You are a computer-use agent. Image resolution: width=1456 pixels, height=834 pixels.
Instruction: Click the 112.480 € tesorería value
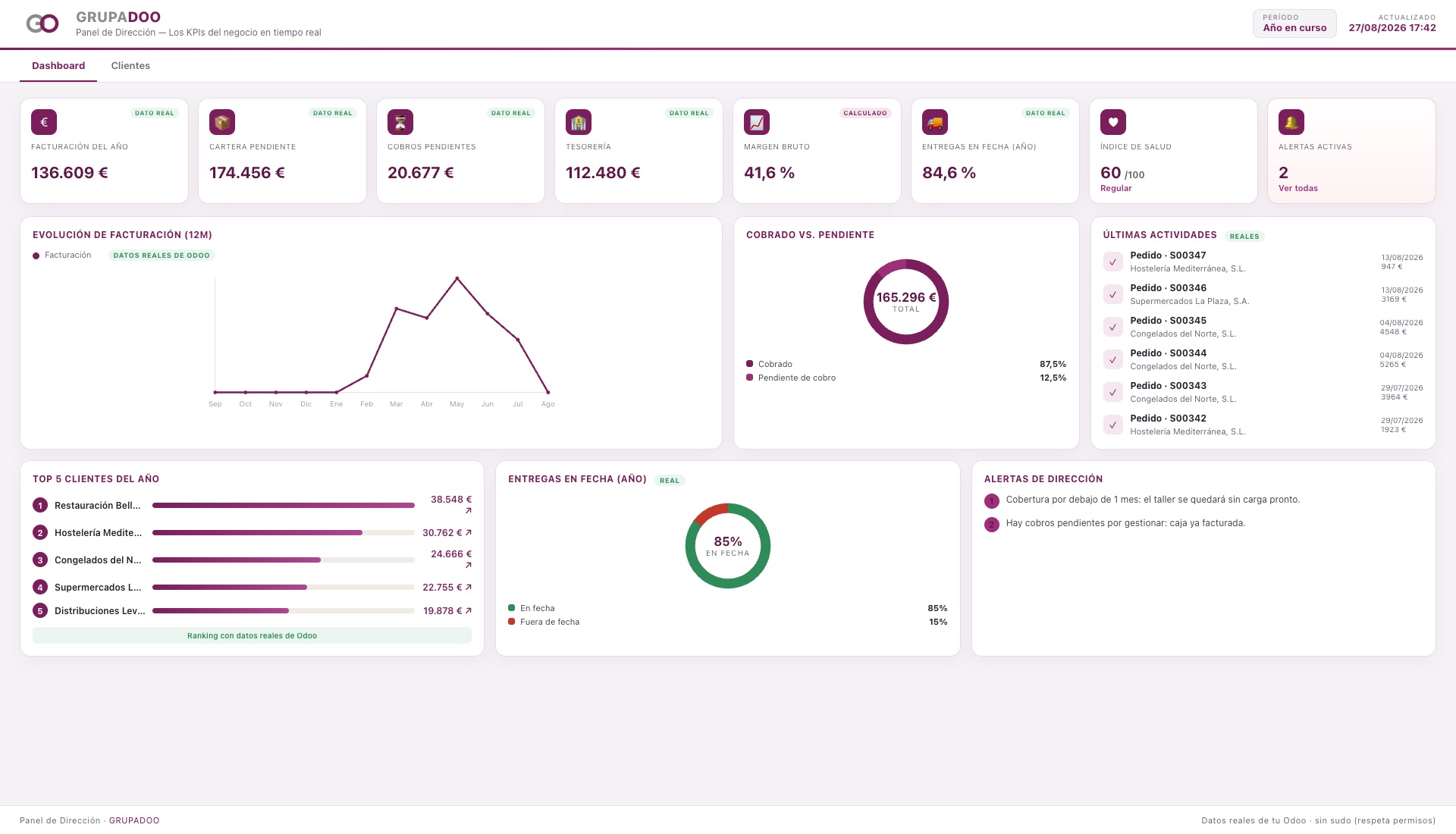point(603,173)
